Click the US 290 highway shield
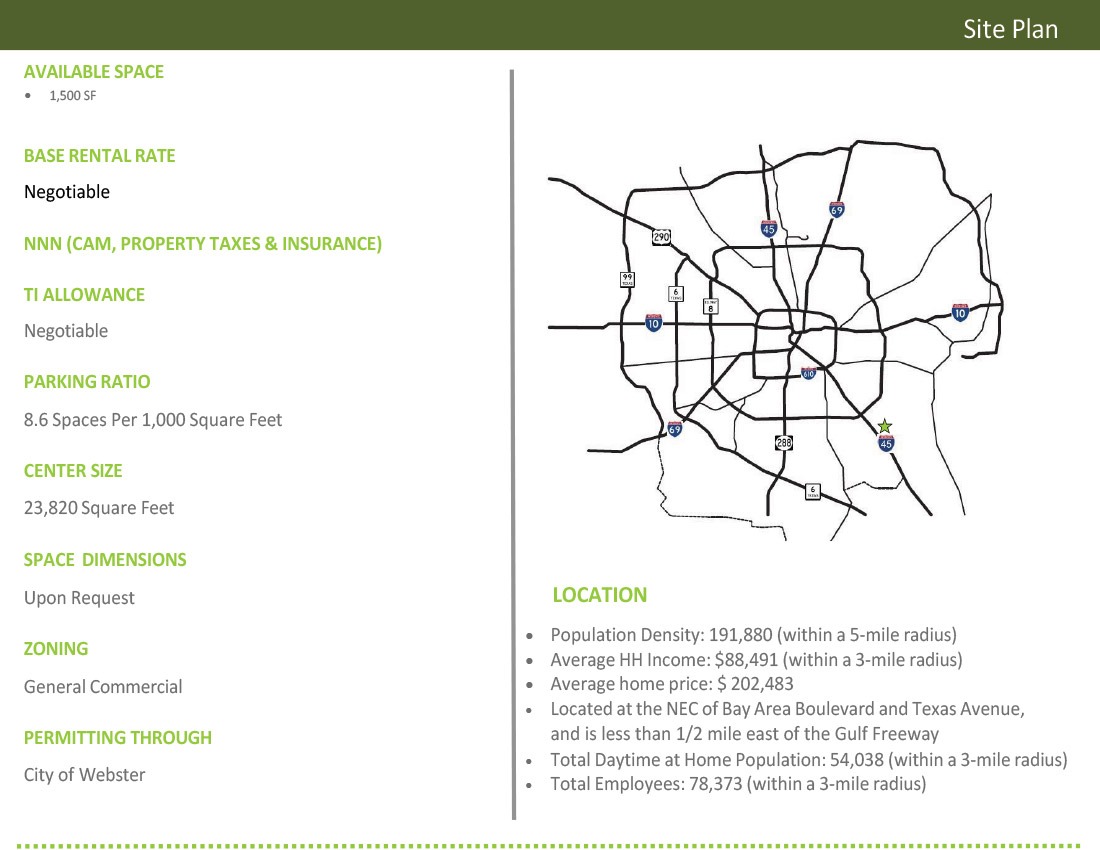 coord(661,237)
